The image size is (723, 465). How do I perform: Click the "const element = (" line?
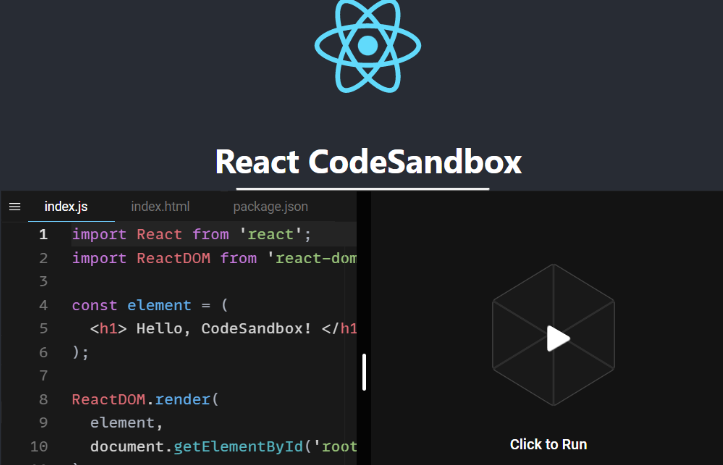click(x=150, y=305)
